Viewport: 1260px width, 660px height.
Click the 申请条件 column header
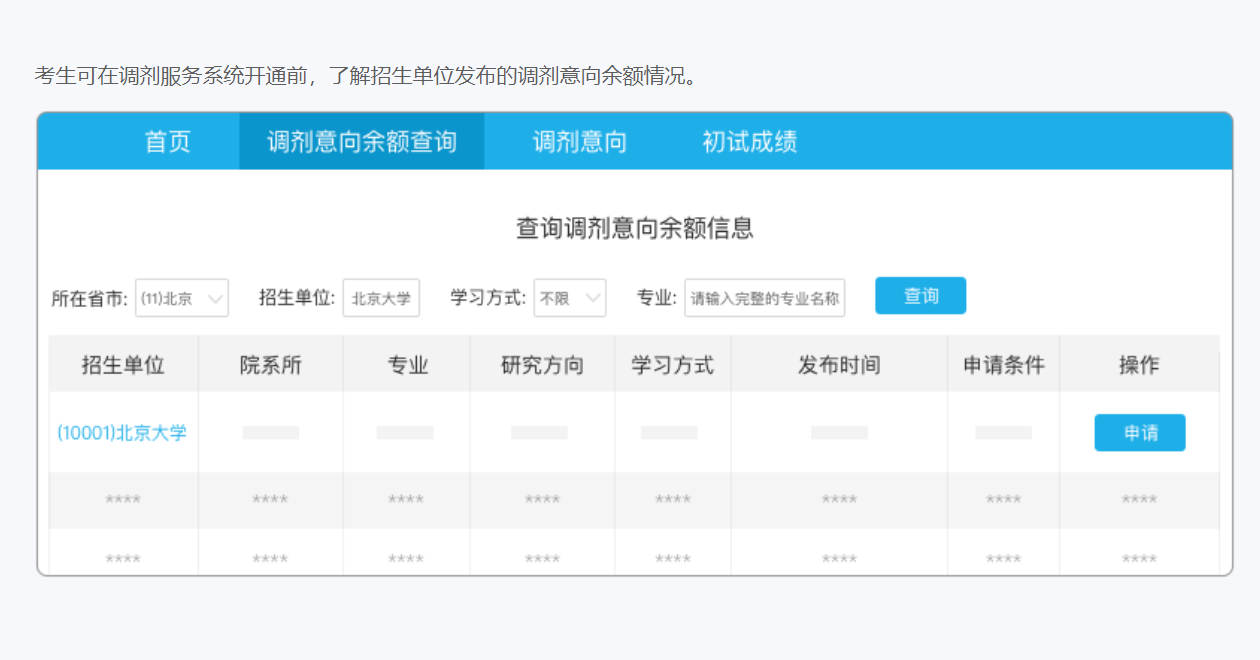point(1003,364)
